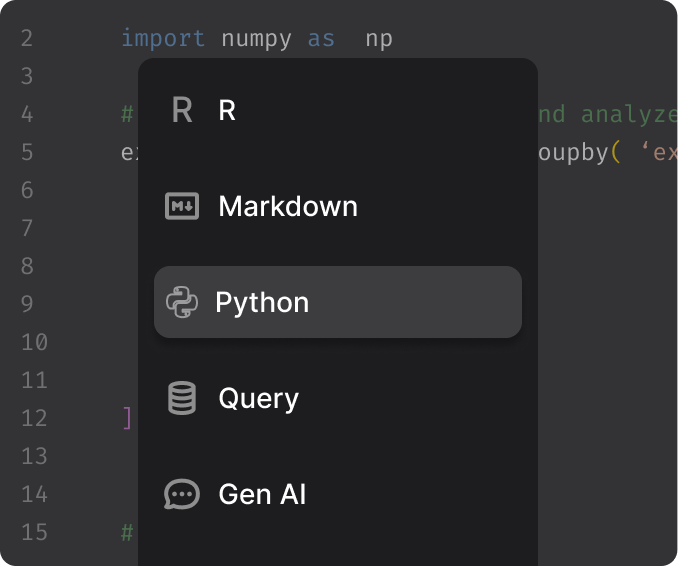Click line number 2 in the gutter
The image size is (678, 566).
point(26,39)
